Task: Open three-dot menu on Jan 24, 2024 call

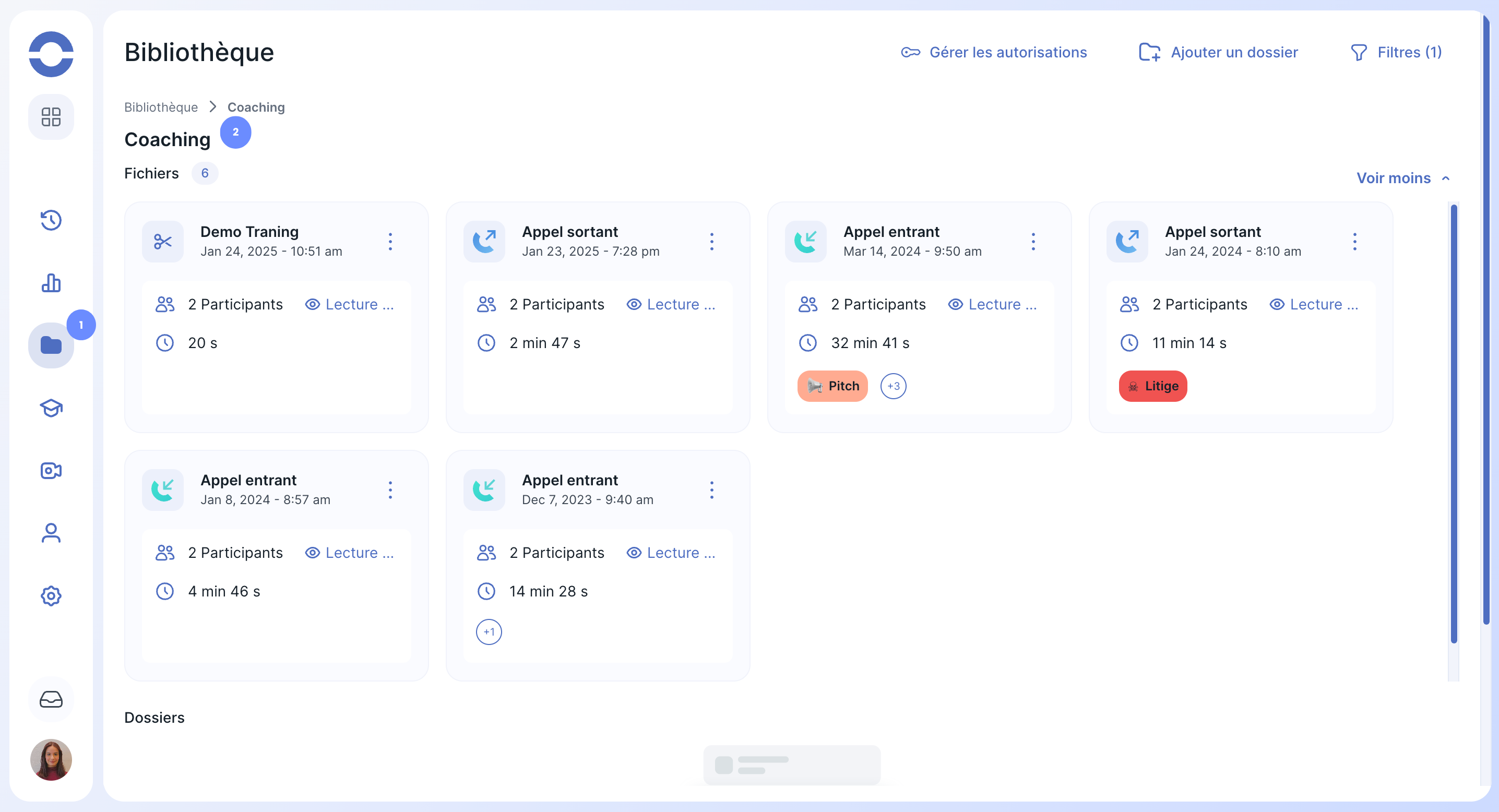Action: [1355, 242]
